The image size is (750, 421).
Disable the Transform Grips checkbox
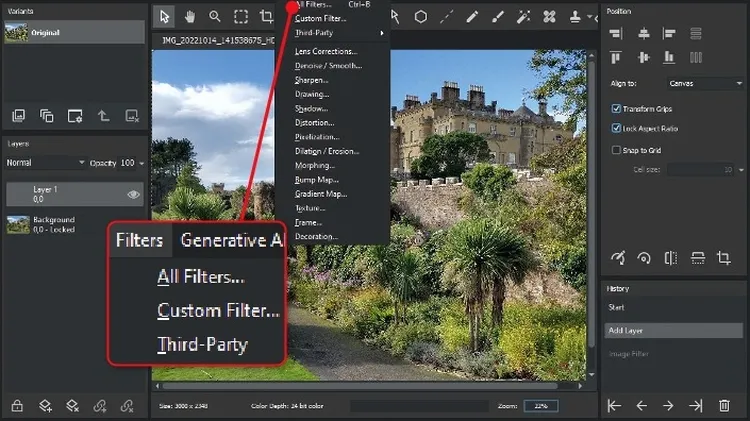(616, 108)
